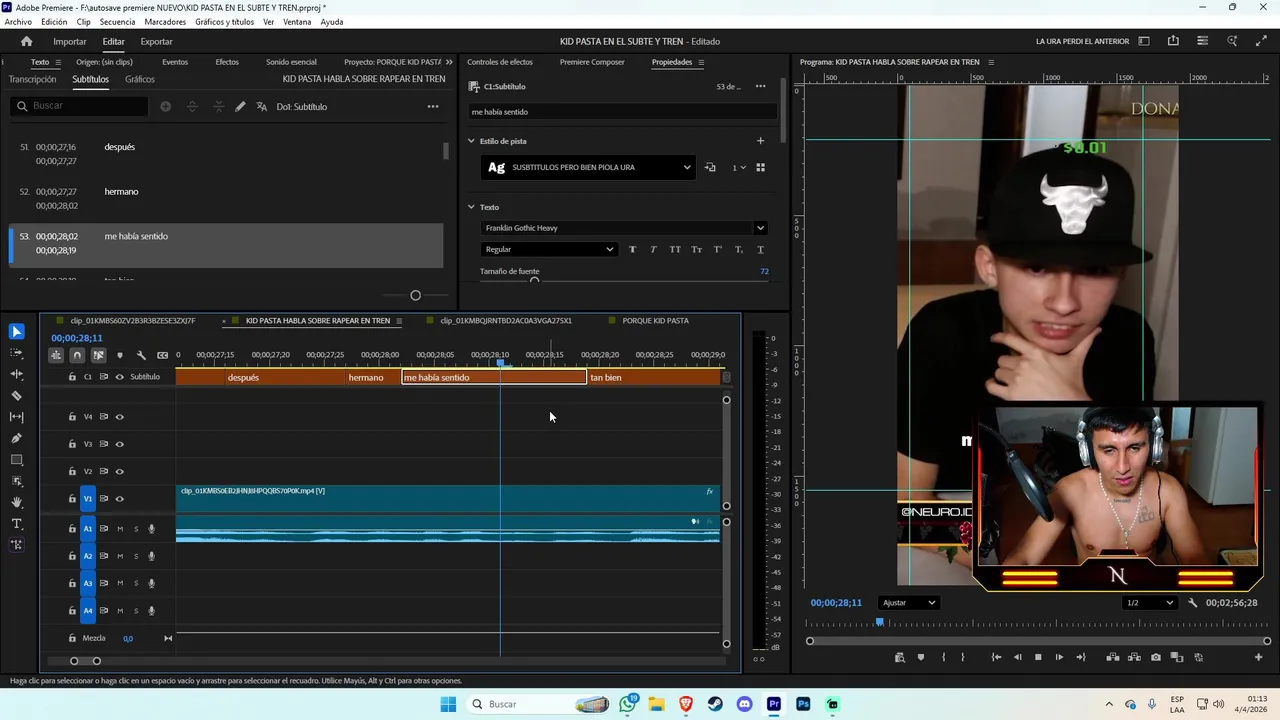Open the Secuencia menu
Viewport: 1280px width, 720px height.
pos(117,21)
